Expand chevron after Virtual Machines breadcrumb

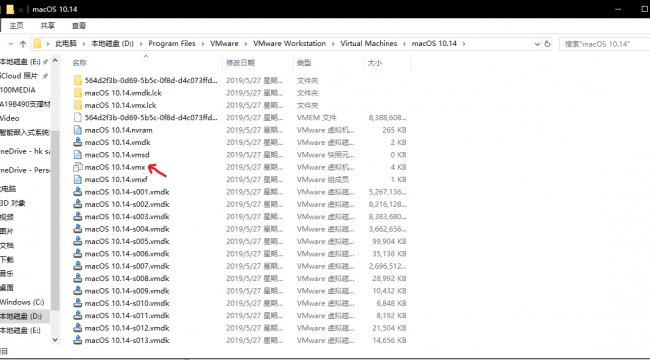[x=405, y=44]
